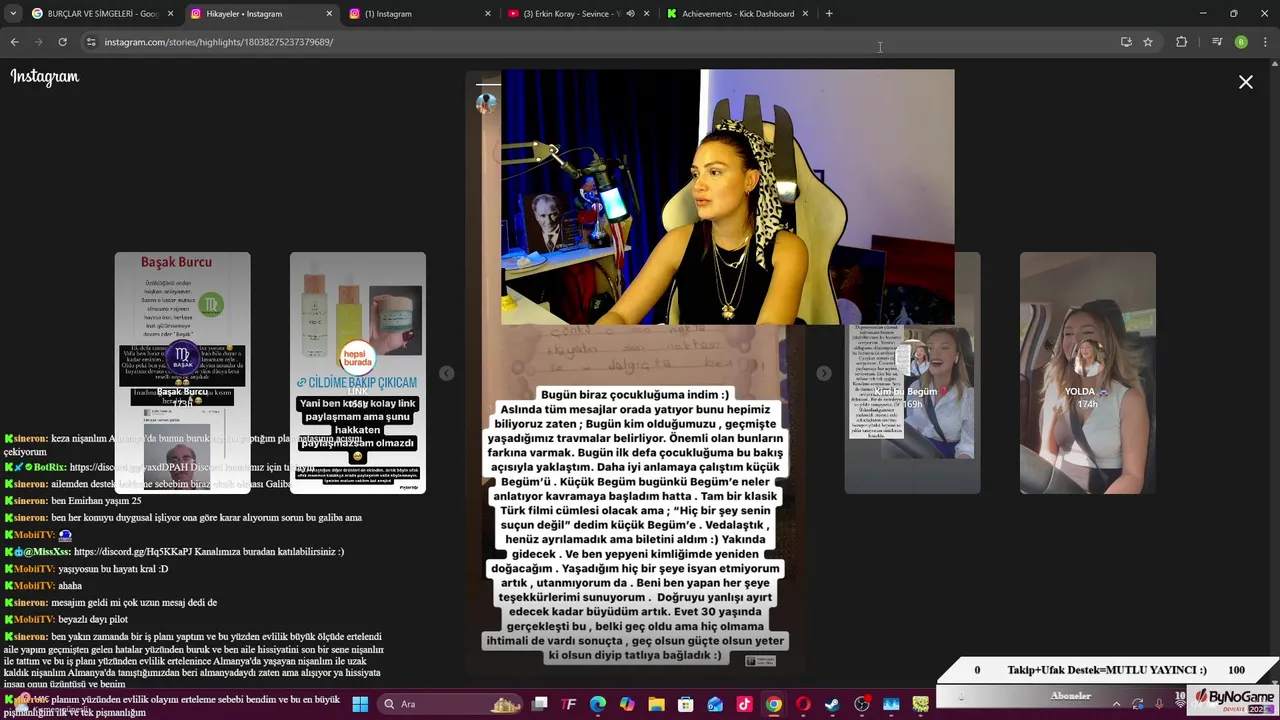Open the Begüm story thumbnail
Screen dimensions: 1280x720
tap(912, 372)
